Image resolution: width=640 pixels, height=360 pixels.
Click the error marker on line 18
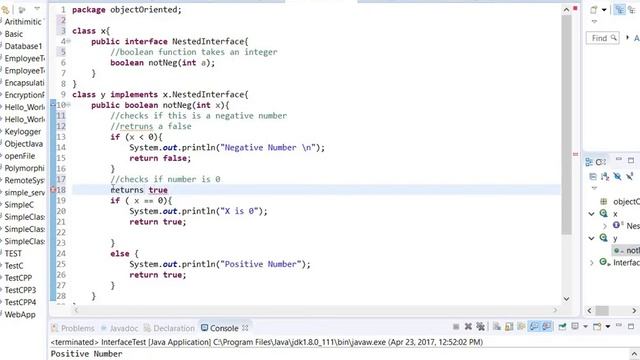[53, 190]
